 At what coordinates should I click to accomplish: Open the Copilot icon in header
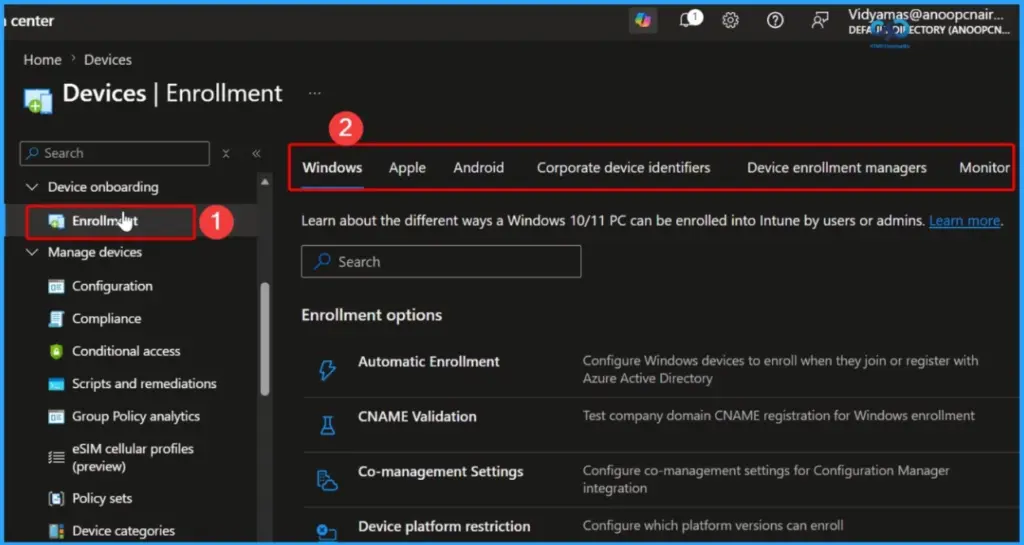[x=643, y=20]
